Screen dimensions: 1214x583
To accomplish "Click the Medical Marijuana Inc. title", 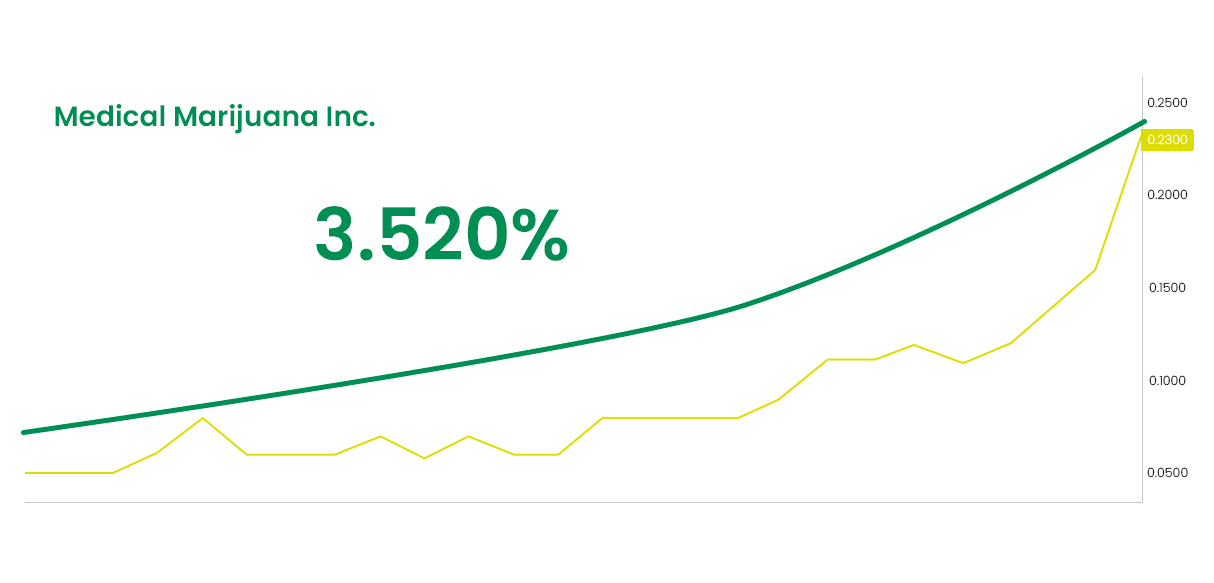I will 215,117.
